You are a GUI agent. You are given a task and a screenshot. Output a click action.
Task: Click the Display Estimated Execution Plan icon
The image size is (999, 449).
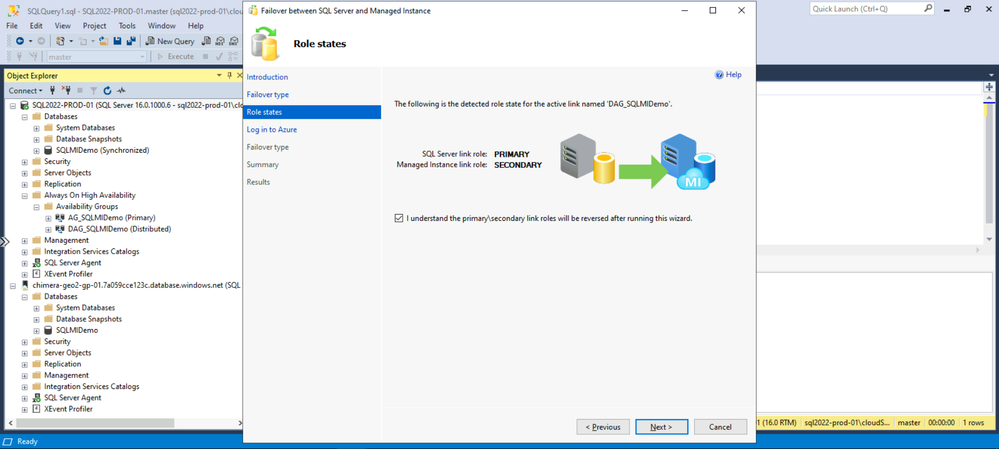(233, 57)
